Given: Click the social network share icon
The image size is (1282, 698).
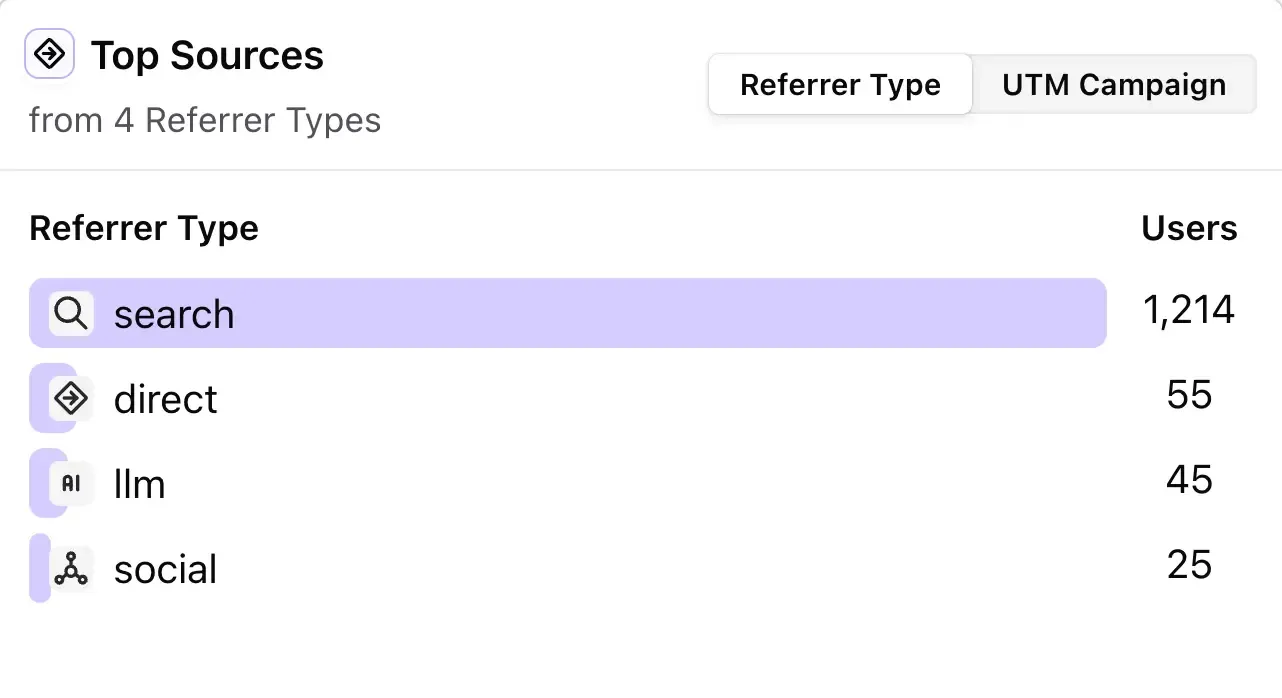Looking at the screenshot, I should (x=70, y=568).
